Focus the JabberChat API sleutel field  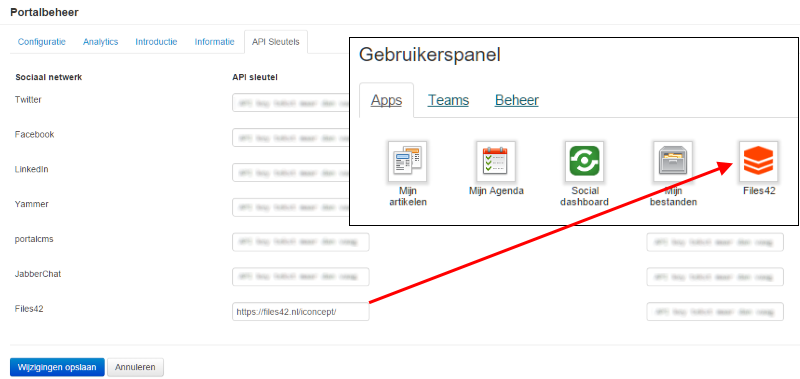pyautogui.click(x=301, y=276)
